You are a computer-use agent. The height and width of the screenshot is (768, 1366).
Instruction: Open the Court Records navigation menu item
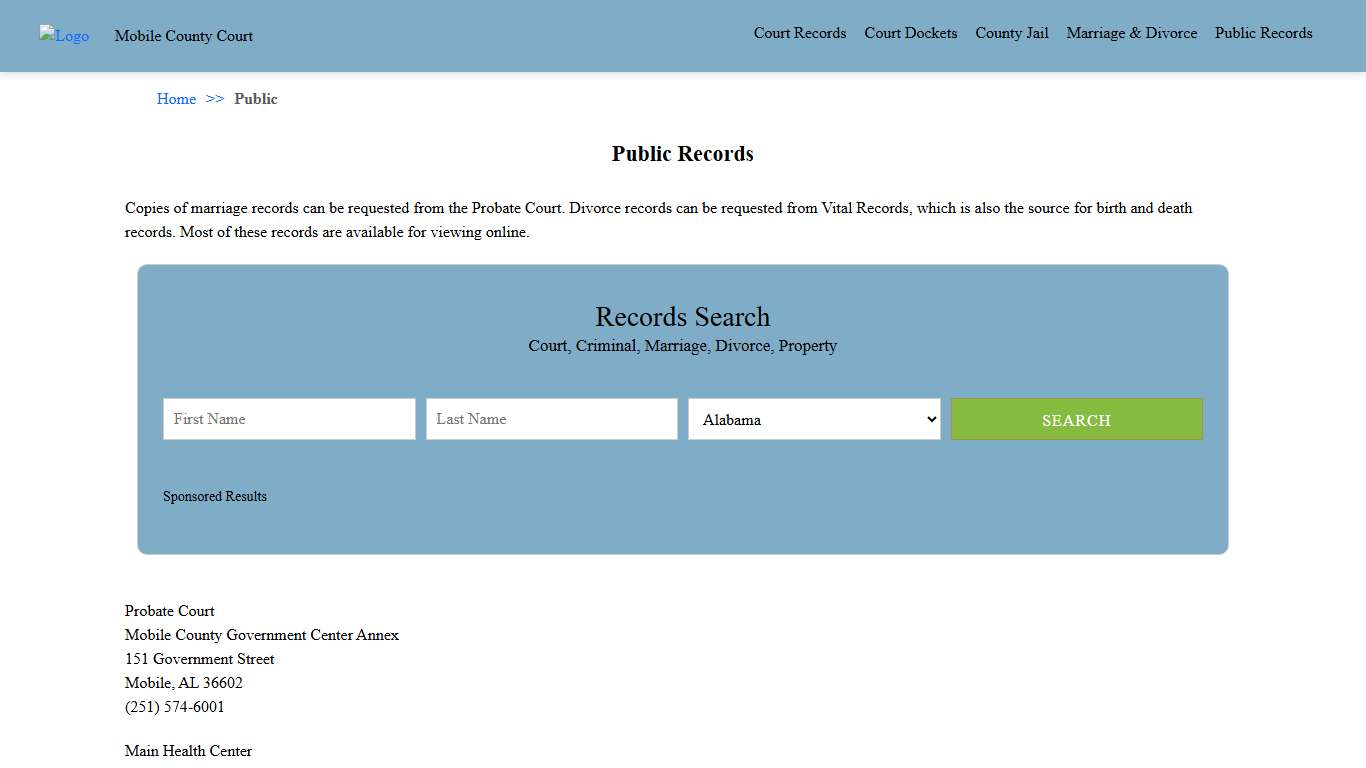(x=799, y=33)
